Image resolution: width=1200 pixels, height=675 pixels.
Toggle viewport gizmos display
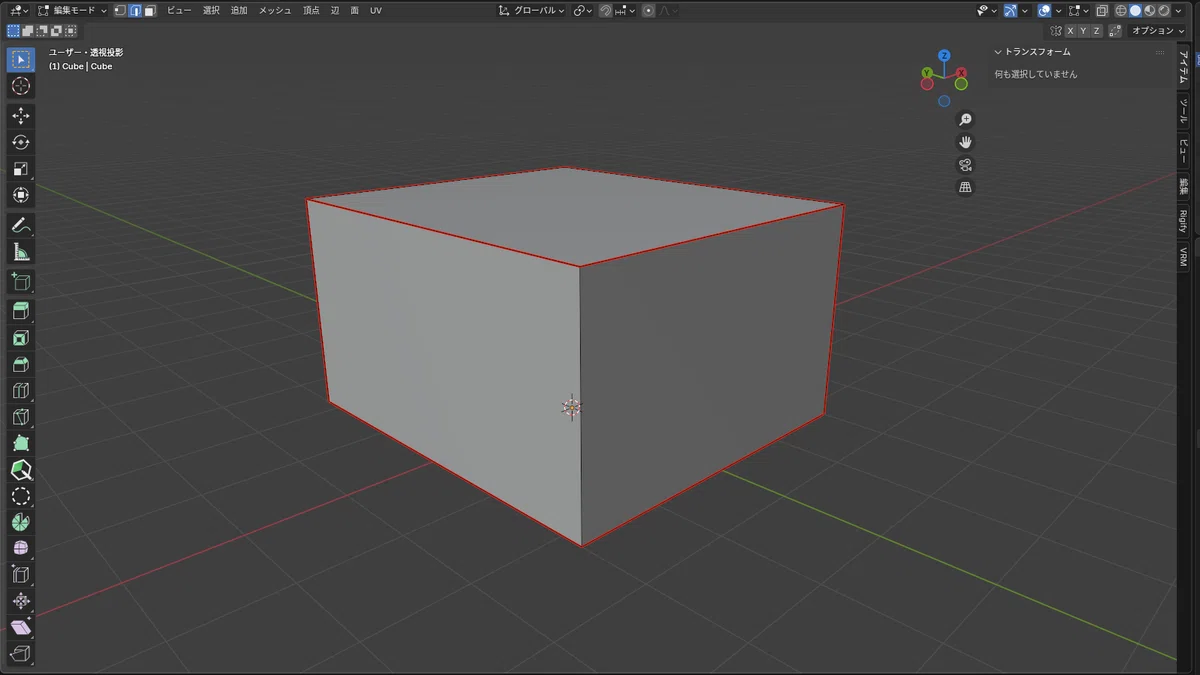click(x=1011, y=10)
